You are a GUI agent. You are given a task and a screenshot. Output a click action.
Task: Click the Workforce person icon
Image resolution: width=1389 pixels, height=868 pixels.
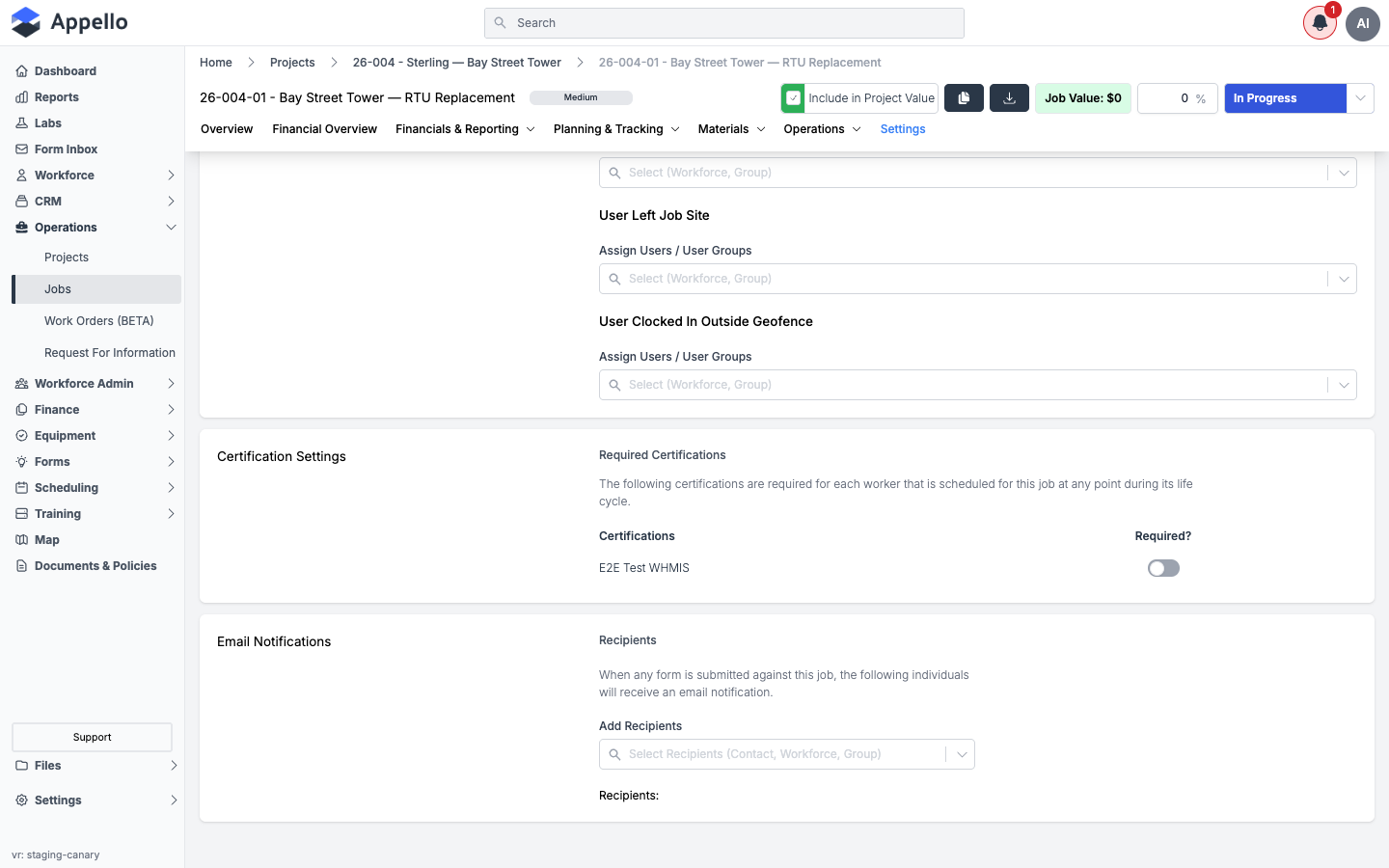pyautogui.click(x=21, y=176)
